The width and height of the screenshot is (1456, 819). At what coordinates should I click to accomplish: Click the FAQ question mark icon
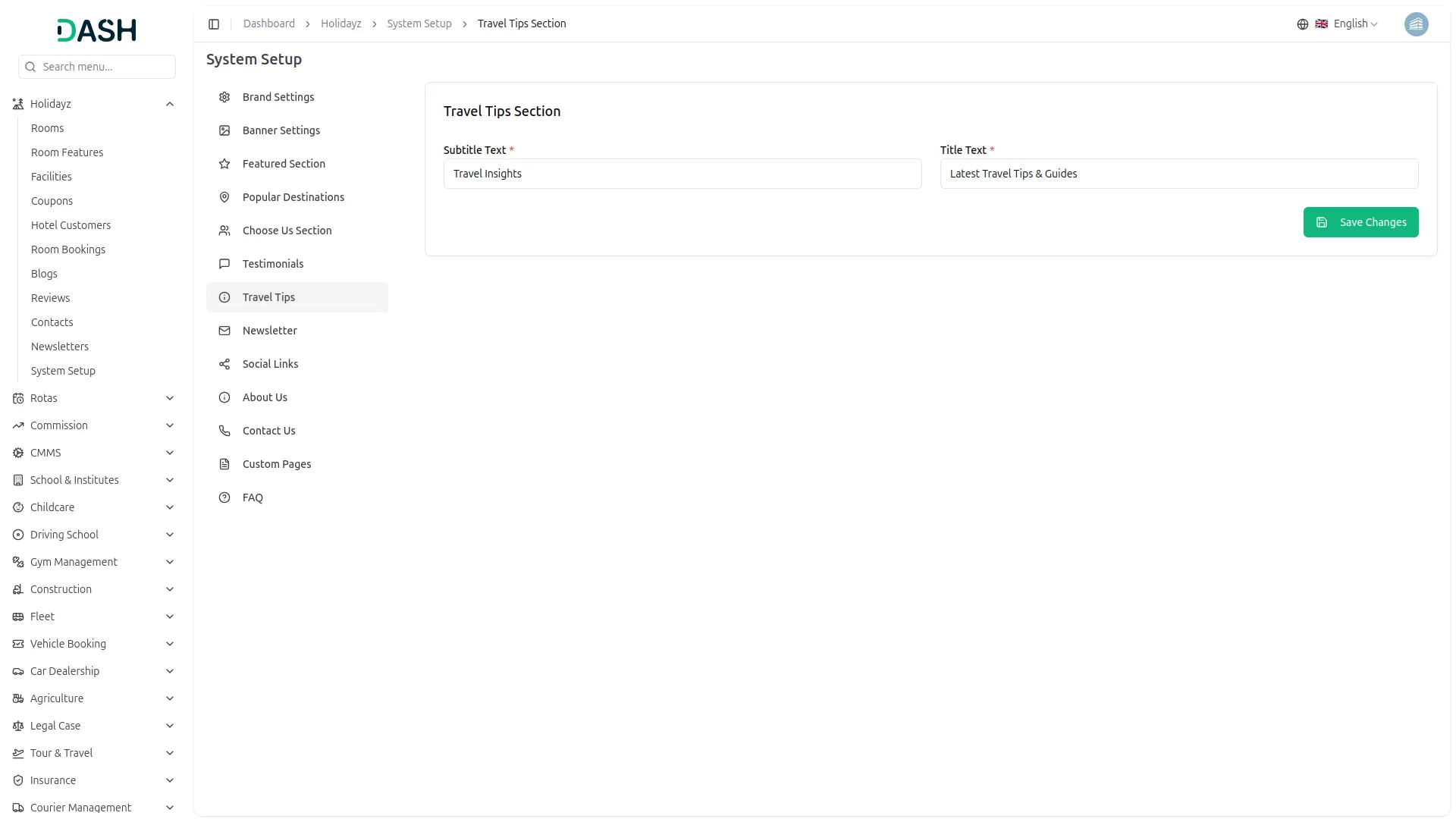click(x=224, y=497)
